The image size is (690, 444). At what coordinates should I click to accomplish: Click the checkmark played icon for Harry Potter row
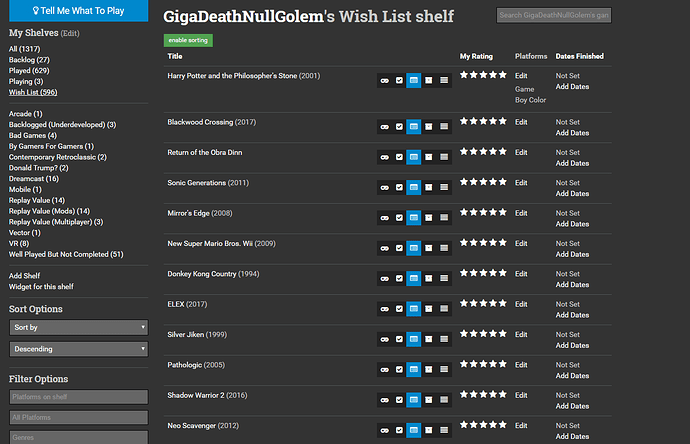tap(399, 81)
